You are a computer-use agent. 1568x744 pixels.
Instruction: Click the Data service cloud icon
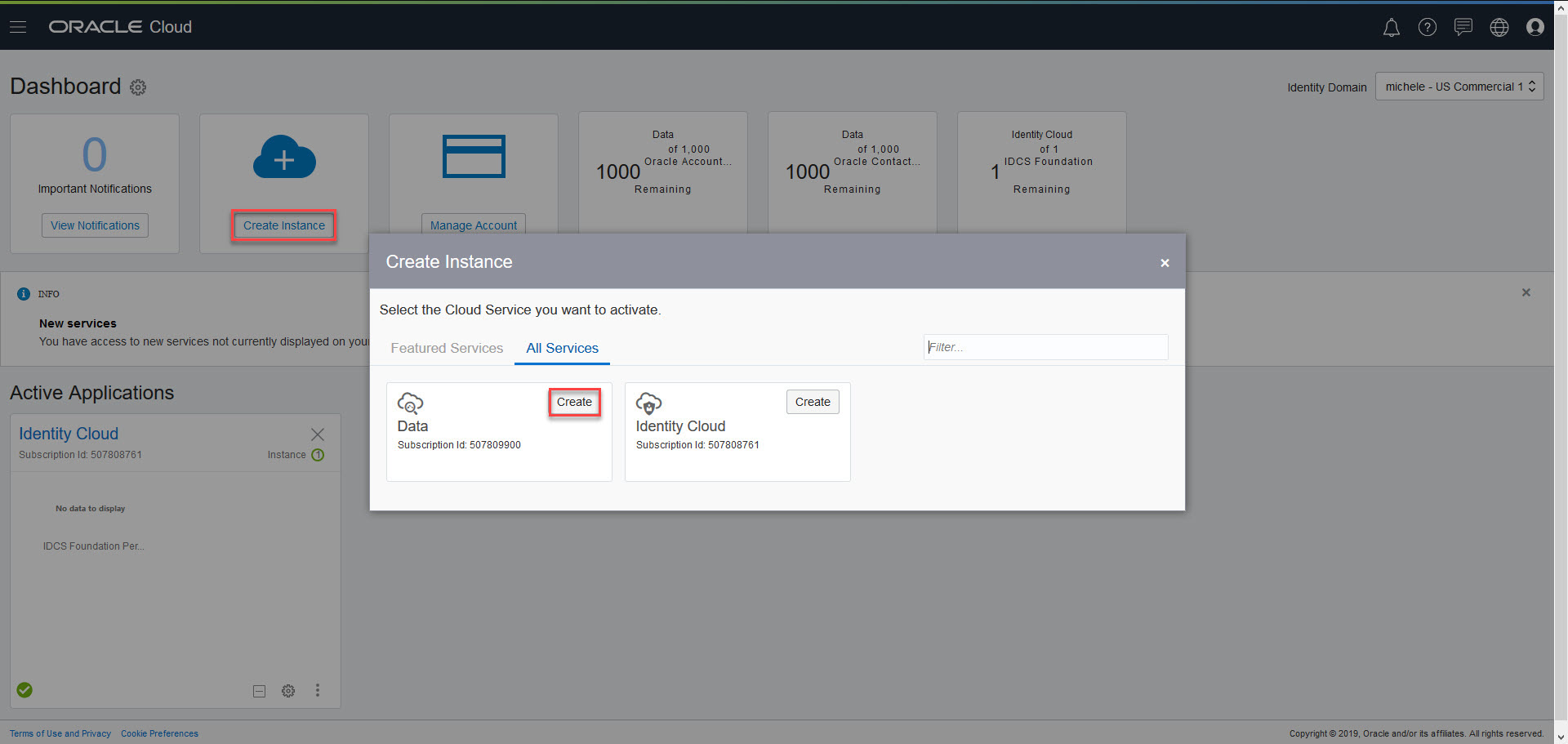410,403
